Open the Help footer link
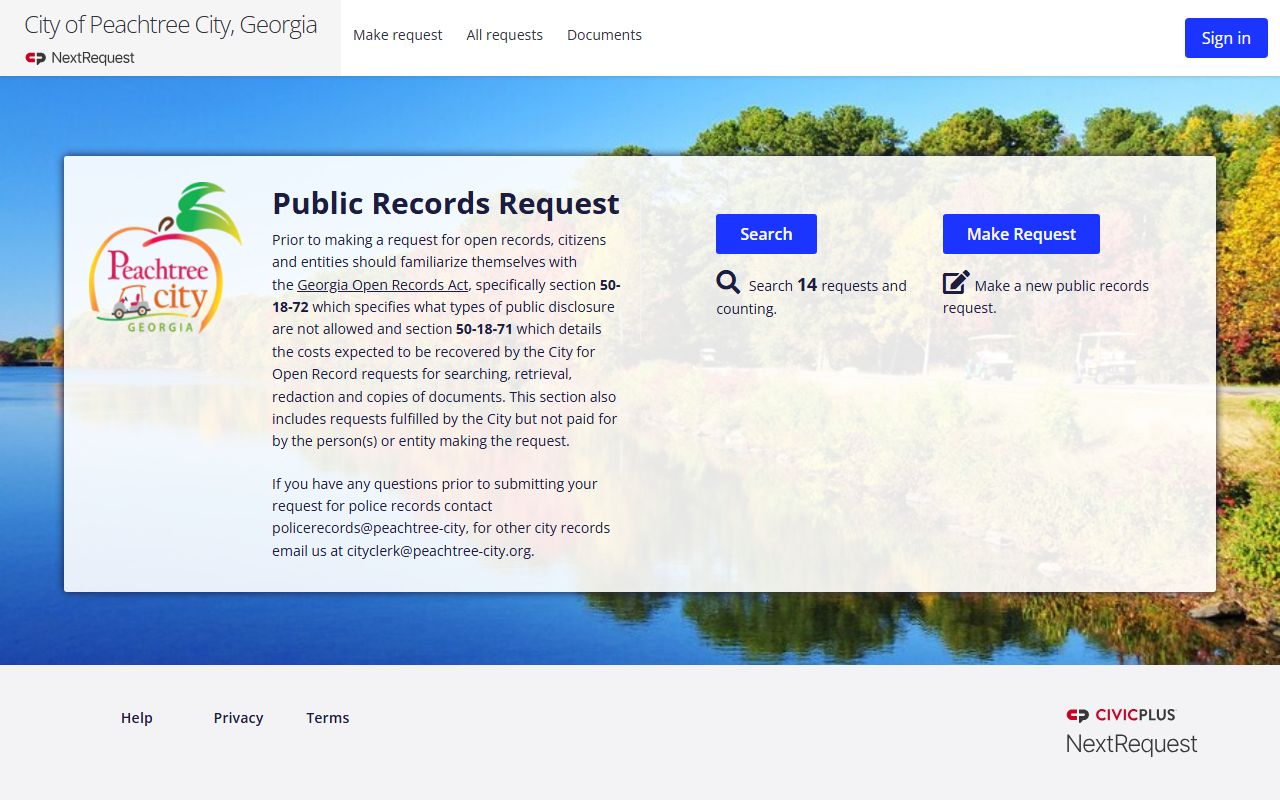The width and height of the screenshot is (1280, 800). (x=137, y=718)
